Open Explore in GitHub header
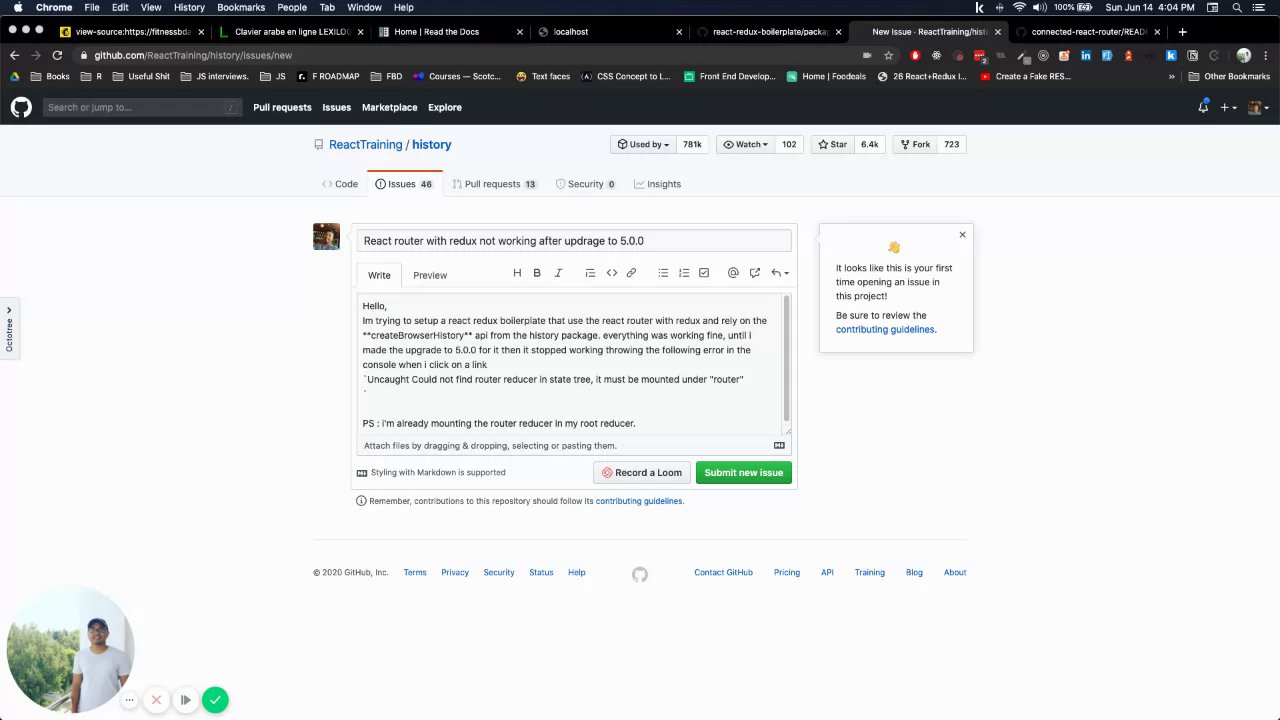Image resolution: width=1280 pixels, height=720 pixels. click(x=445, y=107)
